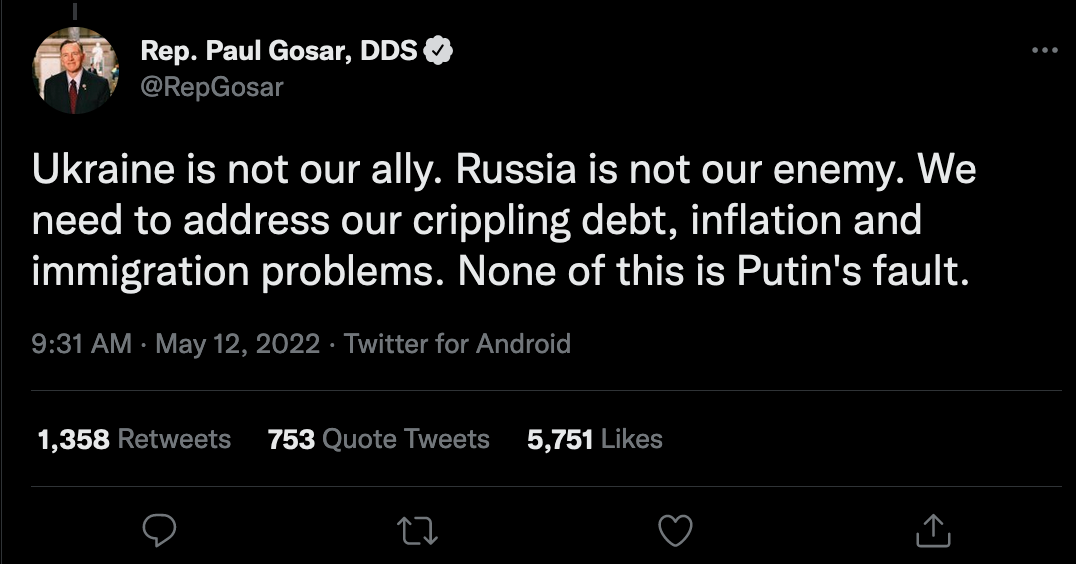The image size is (1076, 564).
Task: Open the more options ellipsis menu
Action: coord(1043,51)
